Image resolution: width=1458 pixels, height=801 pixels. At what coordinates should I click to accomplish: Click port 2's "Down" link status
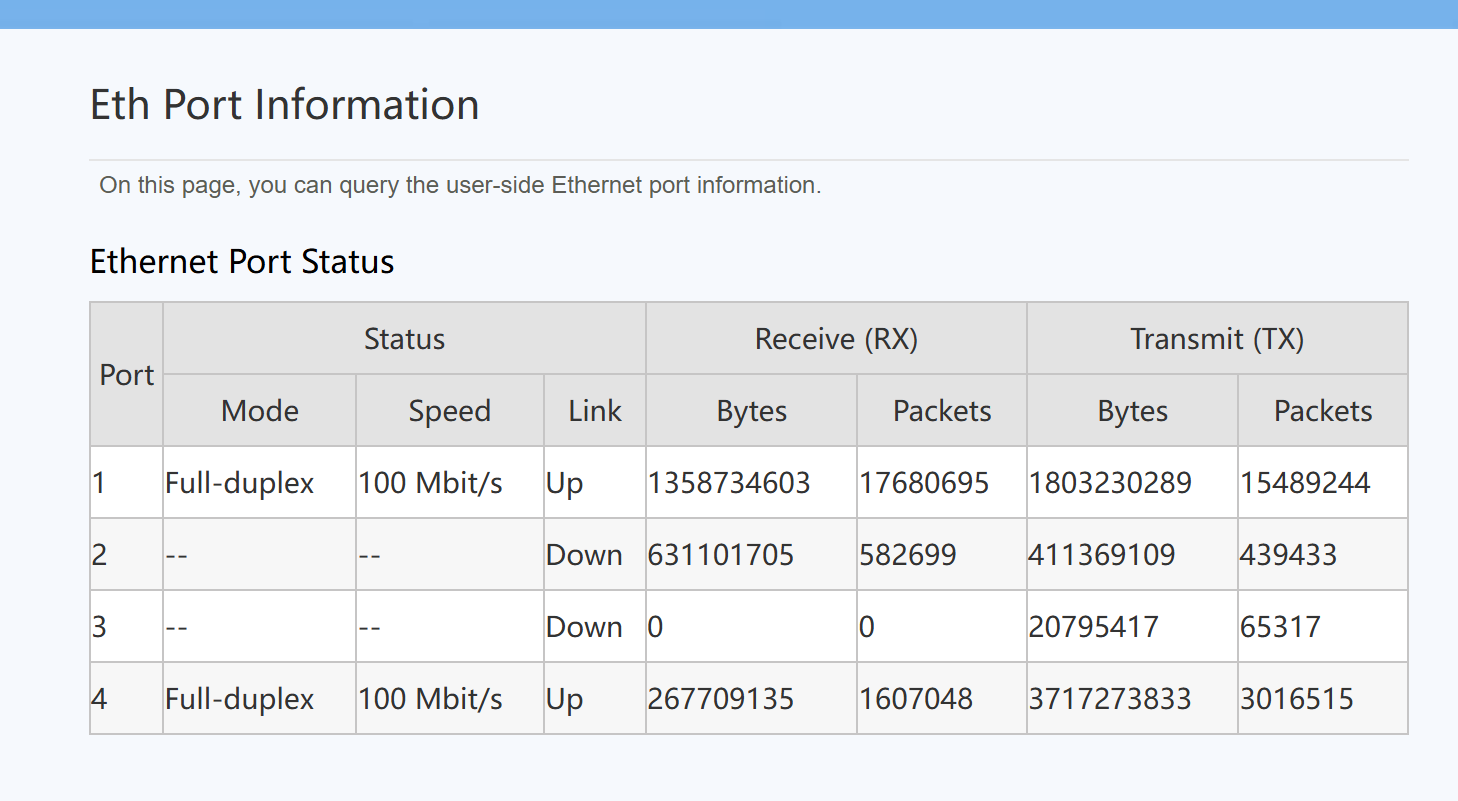(x=595, y=555)
